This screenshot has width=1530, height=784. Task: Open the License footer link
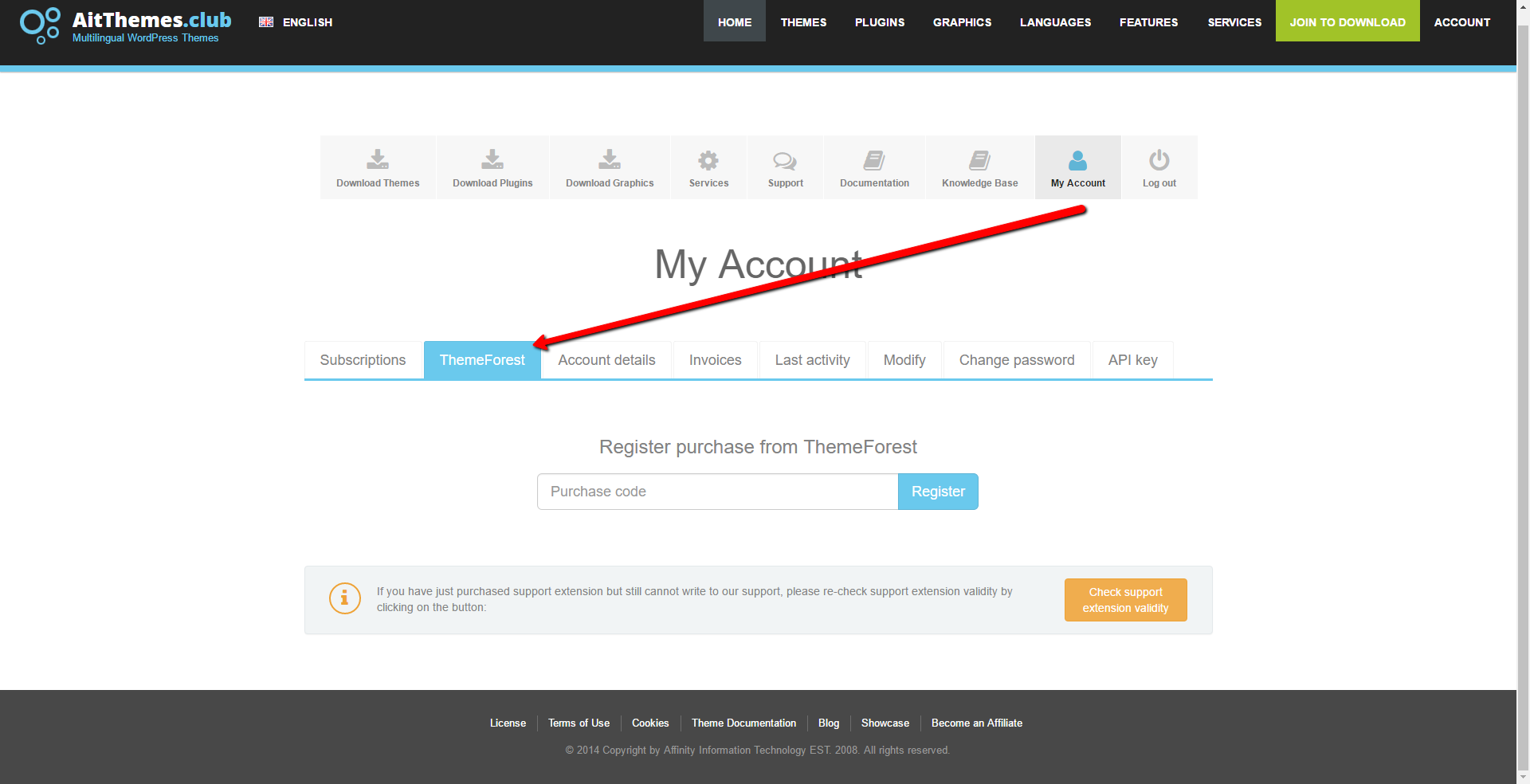508,723
